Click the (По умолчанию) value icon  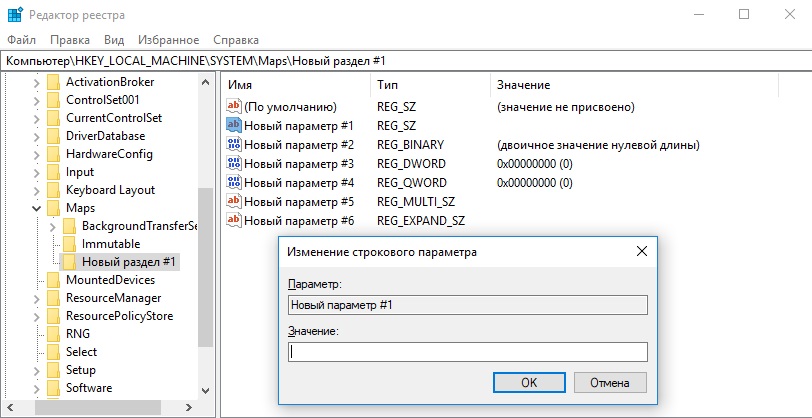point(234,107)
